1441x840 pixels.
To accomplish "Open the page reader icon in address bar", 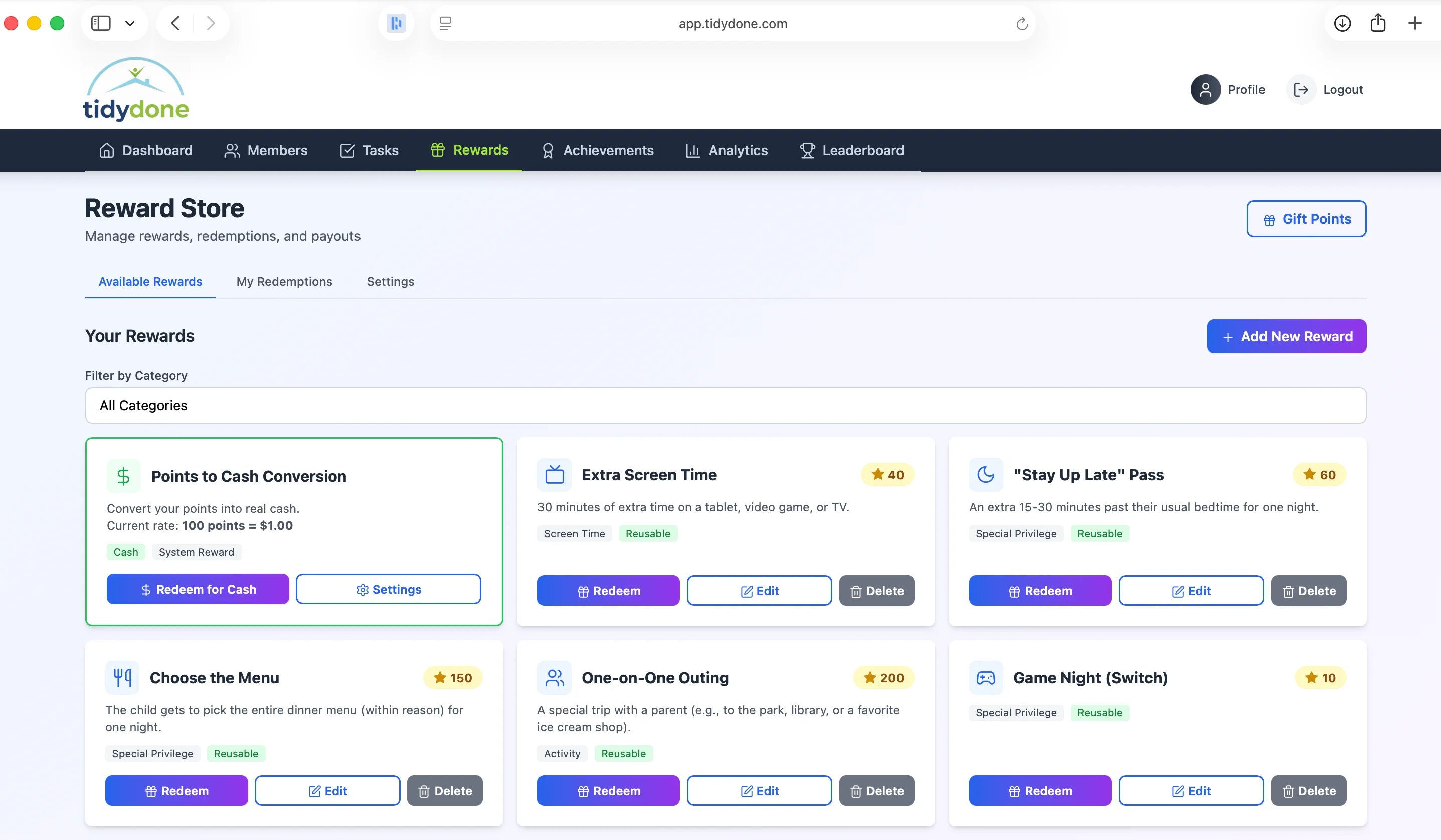I will pyautogui.click(x=445, y=24).
